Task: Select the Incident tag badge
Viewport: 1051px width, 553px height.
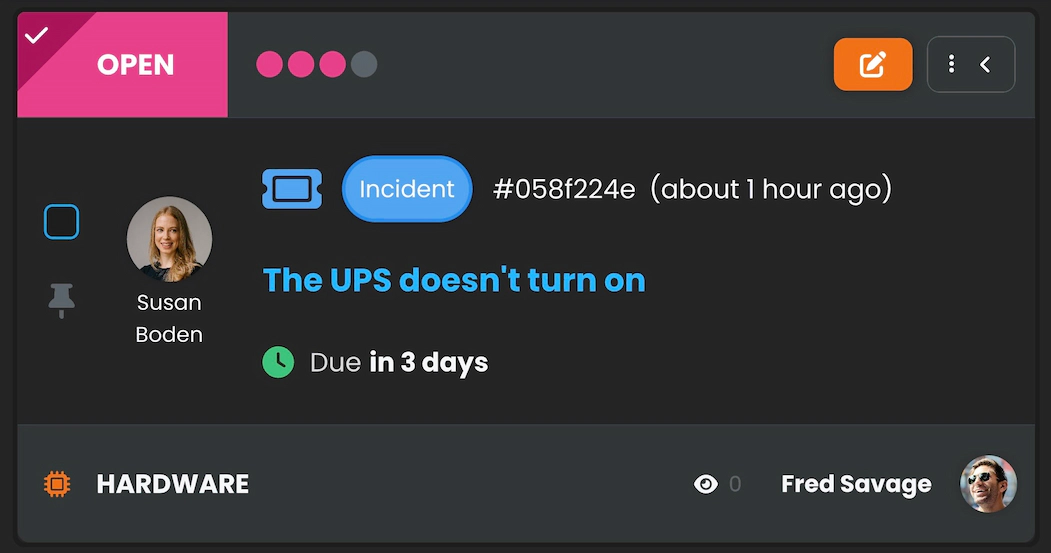Action: tap(407, 189)
